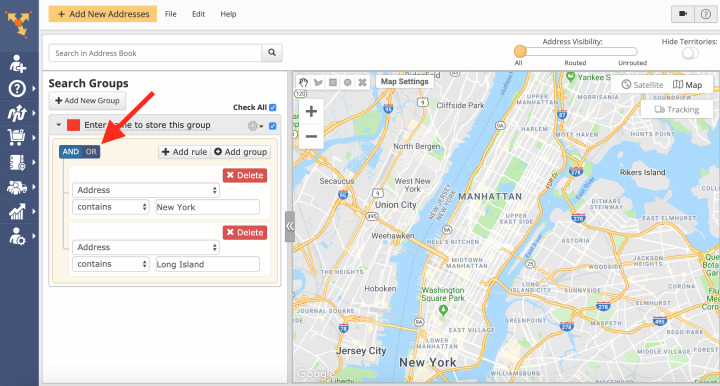This screenshot has width=720, height=386.
Task: Open Map Settings
Action: pyautogui.click(x=405, y=82)
